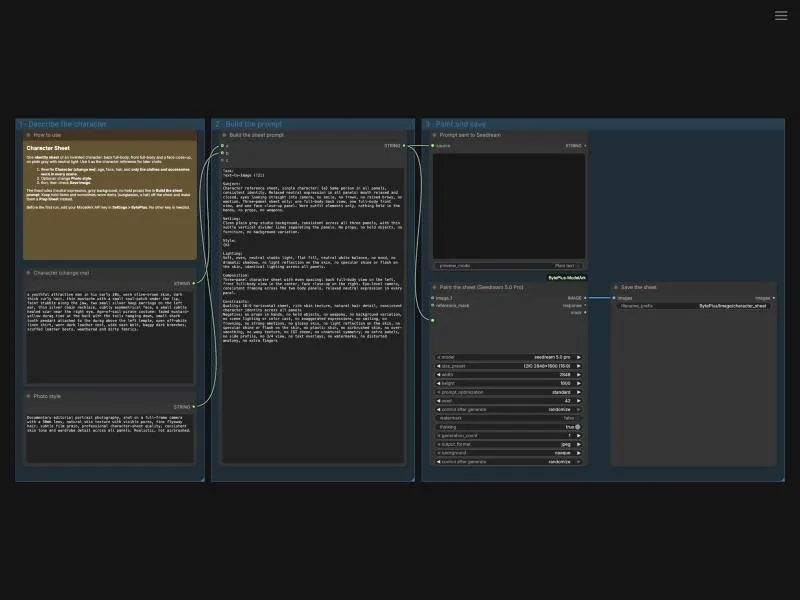Viewport: 800px width, 600px height.
Task: Increase generation_count with right arrow
Action: [x=579, y=436]
